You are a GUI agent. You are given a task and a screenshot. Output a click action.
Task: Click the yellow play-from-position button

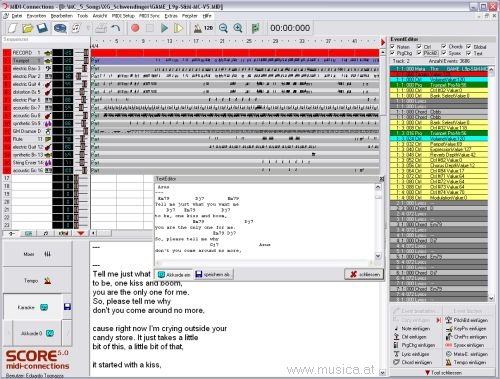coord(179,28)
